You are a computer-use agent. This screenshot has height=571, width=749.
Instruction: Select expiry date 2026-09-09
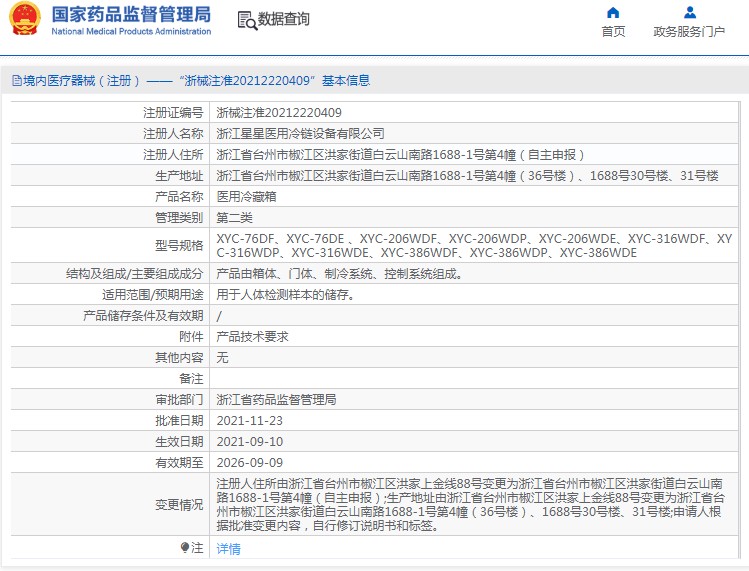pyautogui.click(x=249, y=463)
